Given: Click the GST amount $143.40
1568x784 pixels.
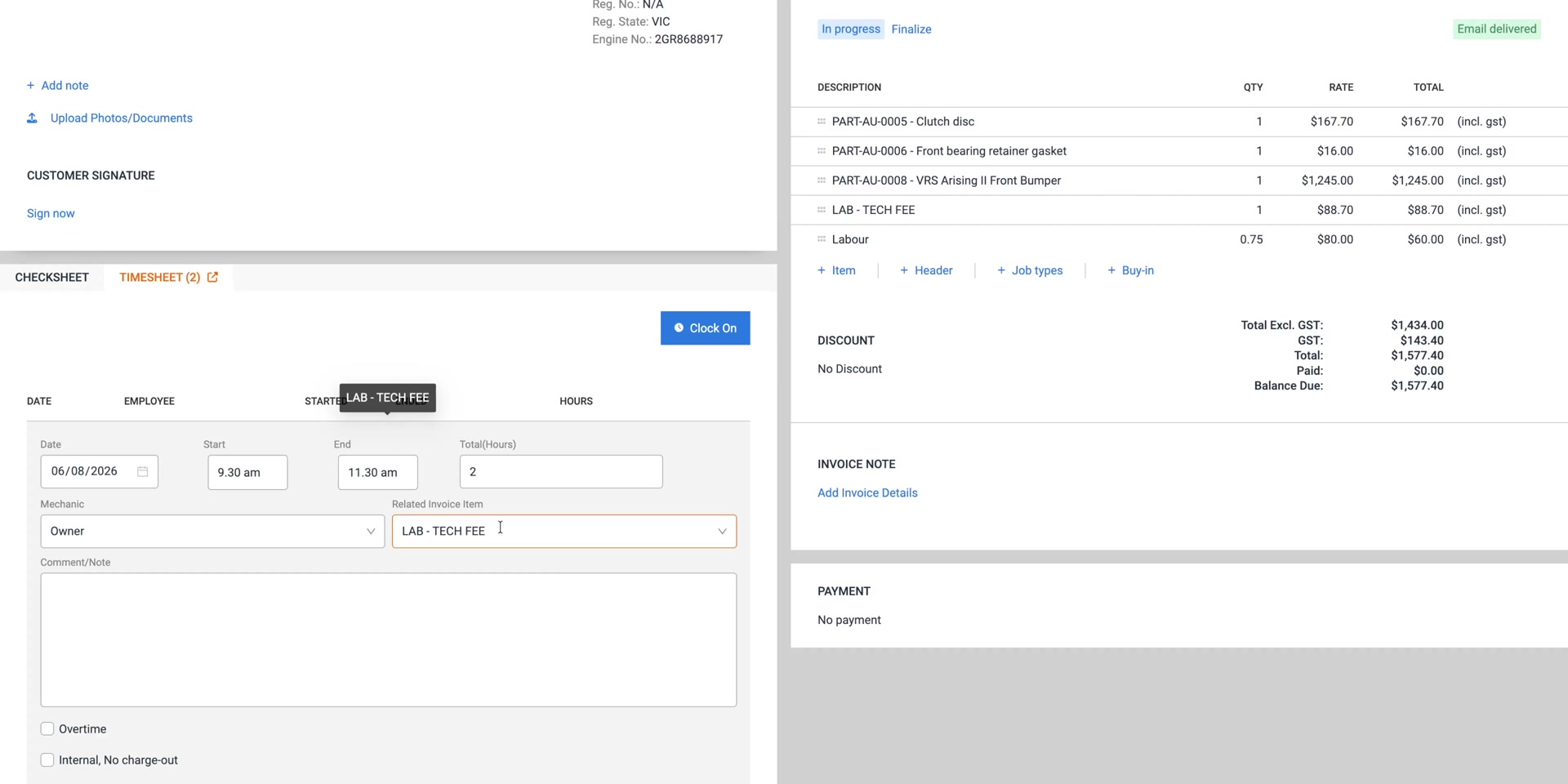Looking at the screenshot, I should click(x=1422, y=341).
